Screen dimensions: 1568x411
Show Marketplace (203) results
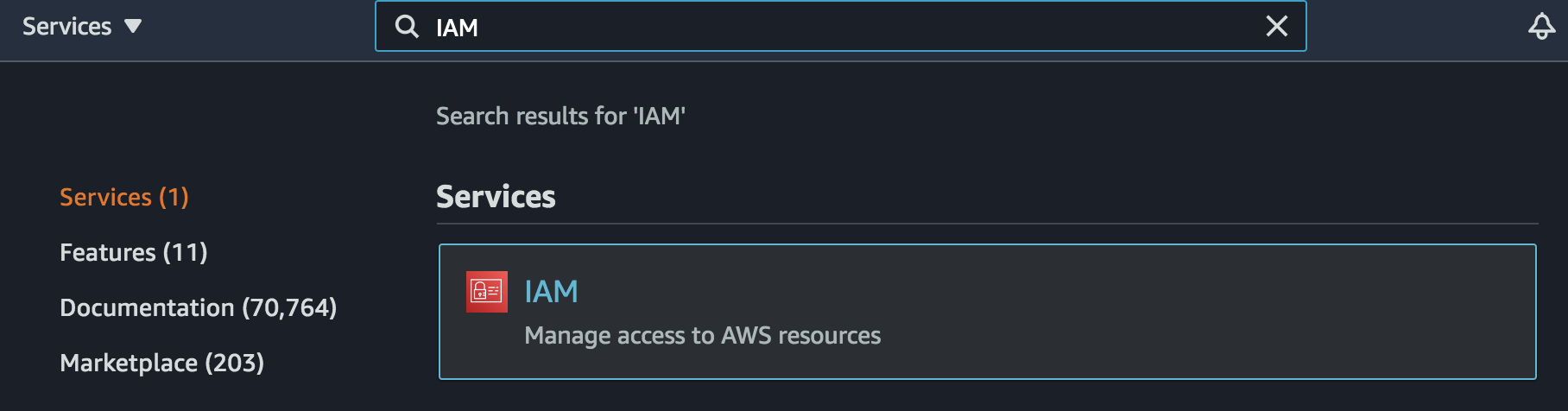(162, 363)
